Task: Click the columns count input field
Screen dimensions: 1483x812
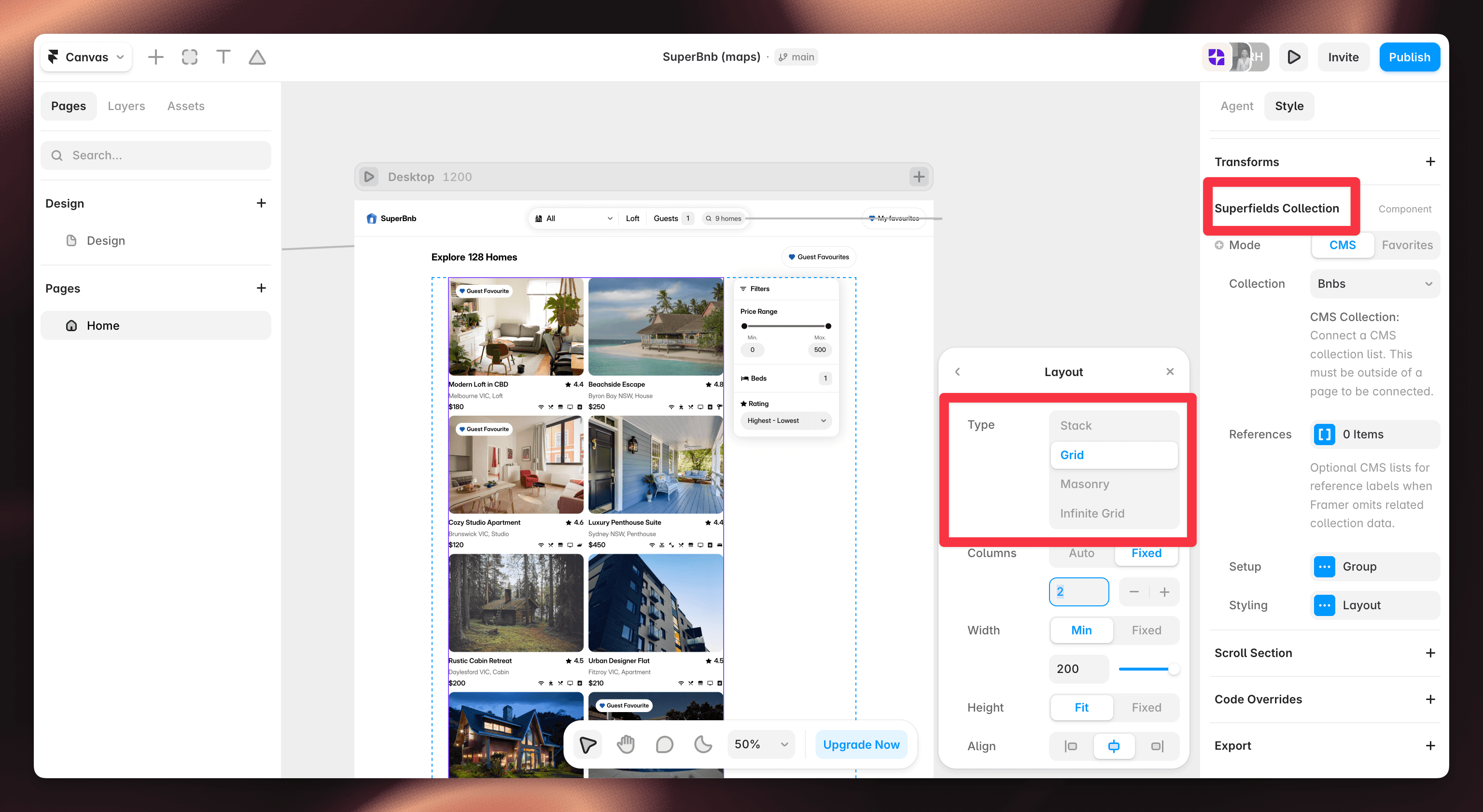Action: 1079,592
